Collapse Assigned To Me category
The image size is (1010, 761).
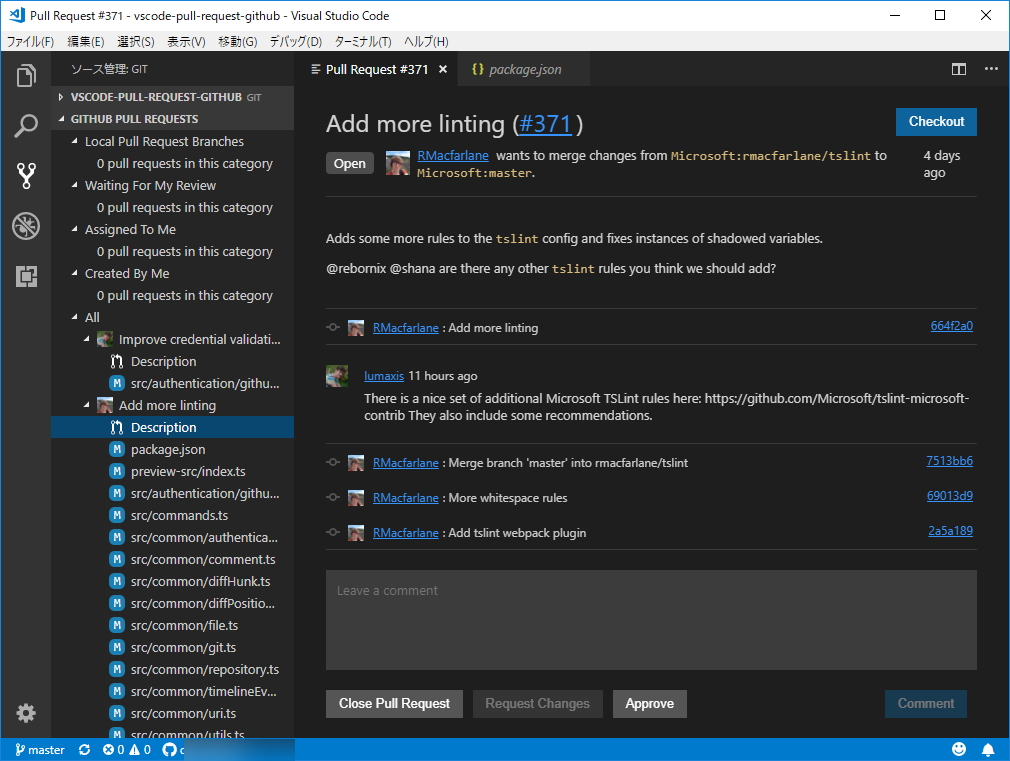click(x=74, y=229)
